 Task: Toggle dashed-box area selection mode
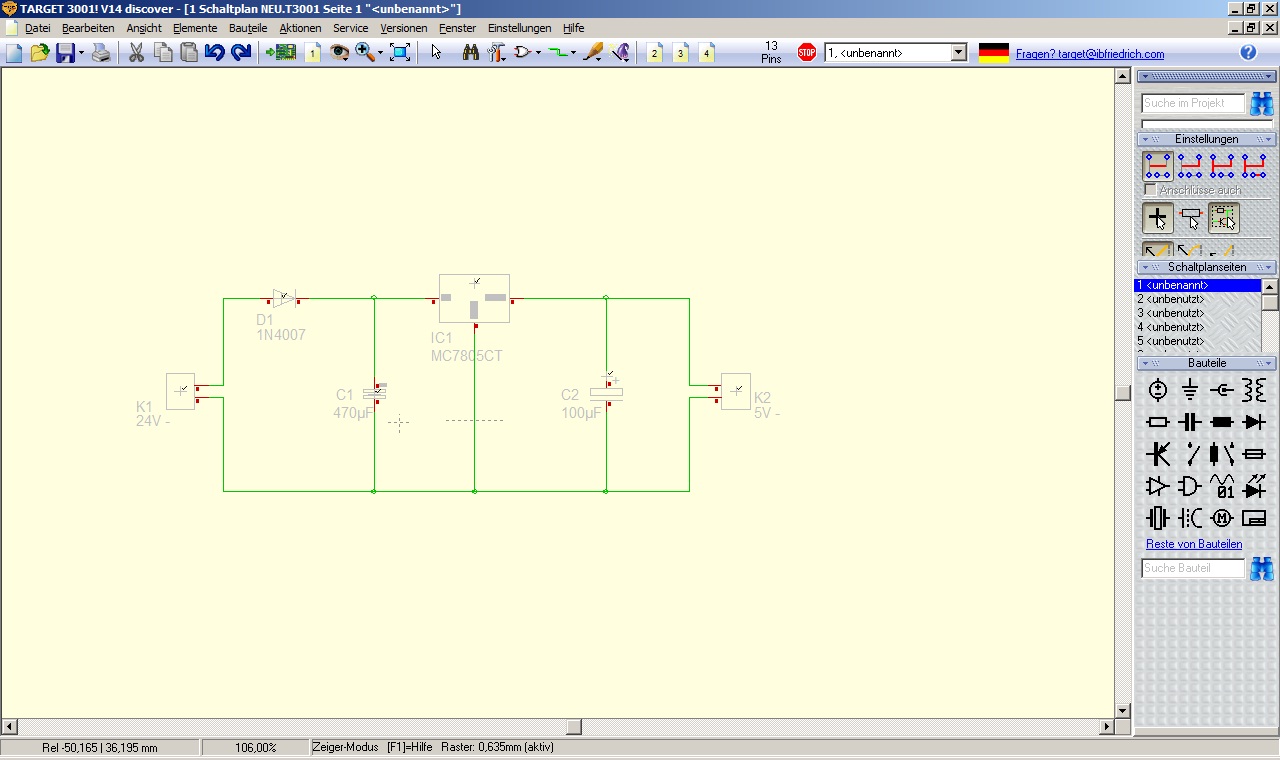click(1223, 217)
